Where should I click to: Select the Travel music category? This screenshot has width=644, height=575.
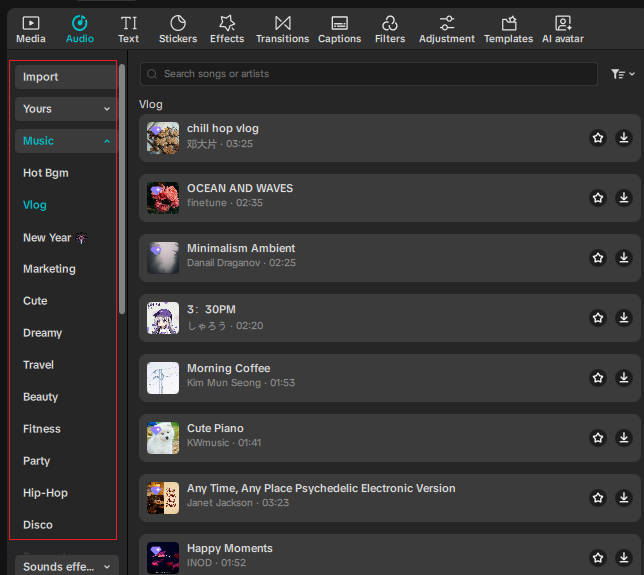[x=39, y=365]
